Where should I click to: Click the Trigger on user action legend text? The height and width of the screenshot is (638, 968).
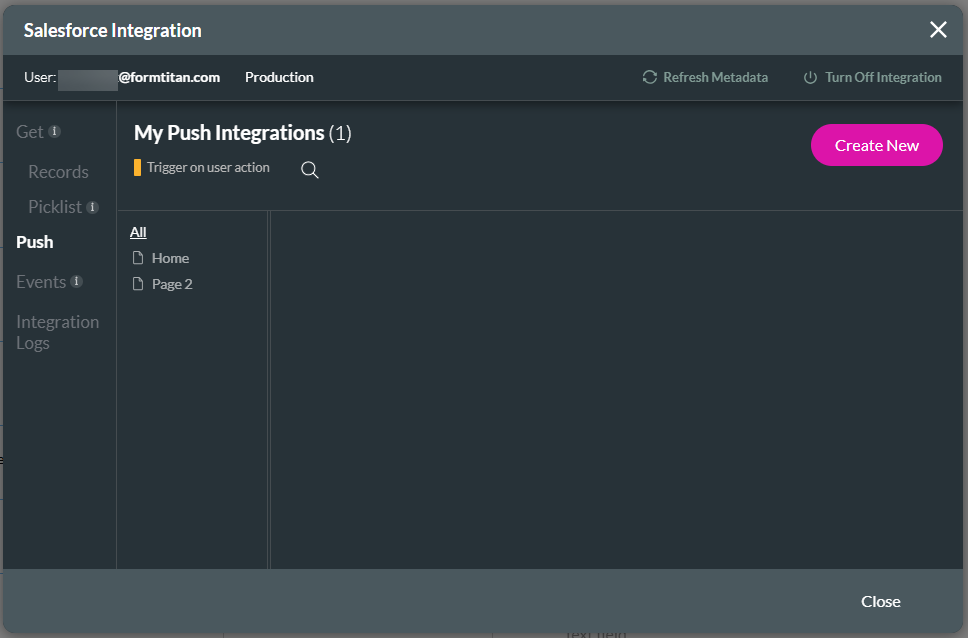[x=208, y=167]
